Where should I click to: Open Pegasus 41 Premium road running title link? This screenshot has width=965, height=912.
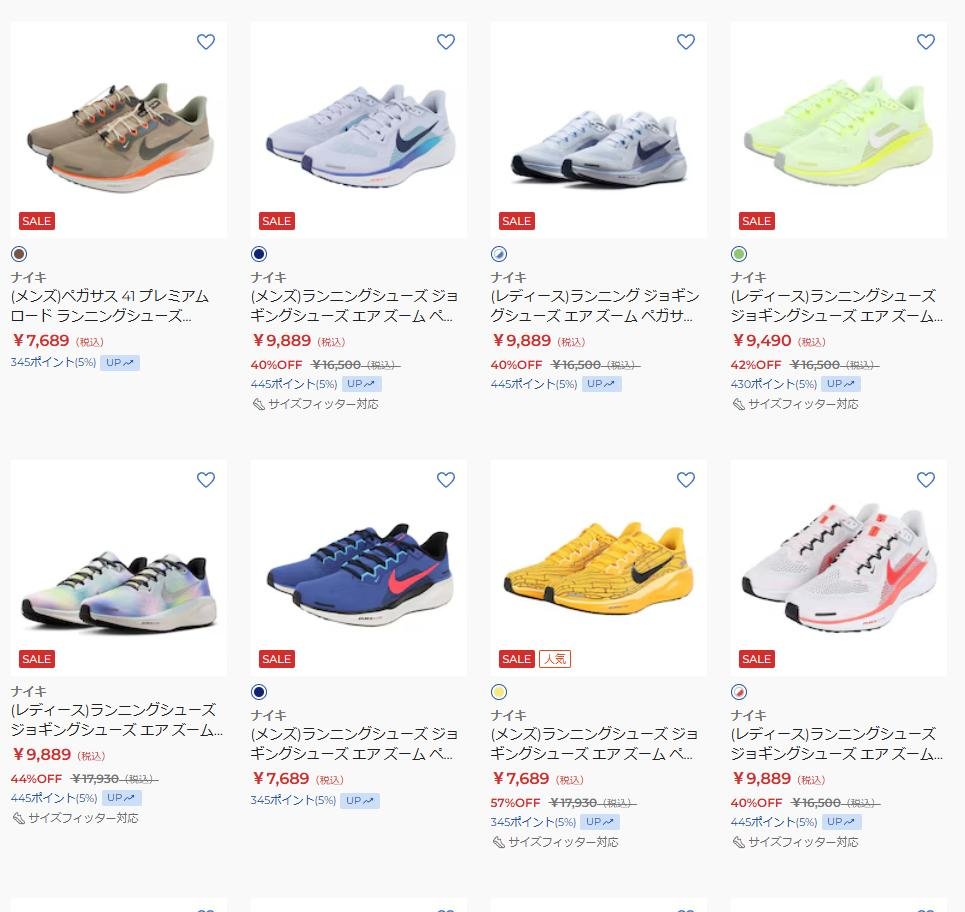(110, 306)
